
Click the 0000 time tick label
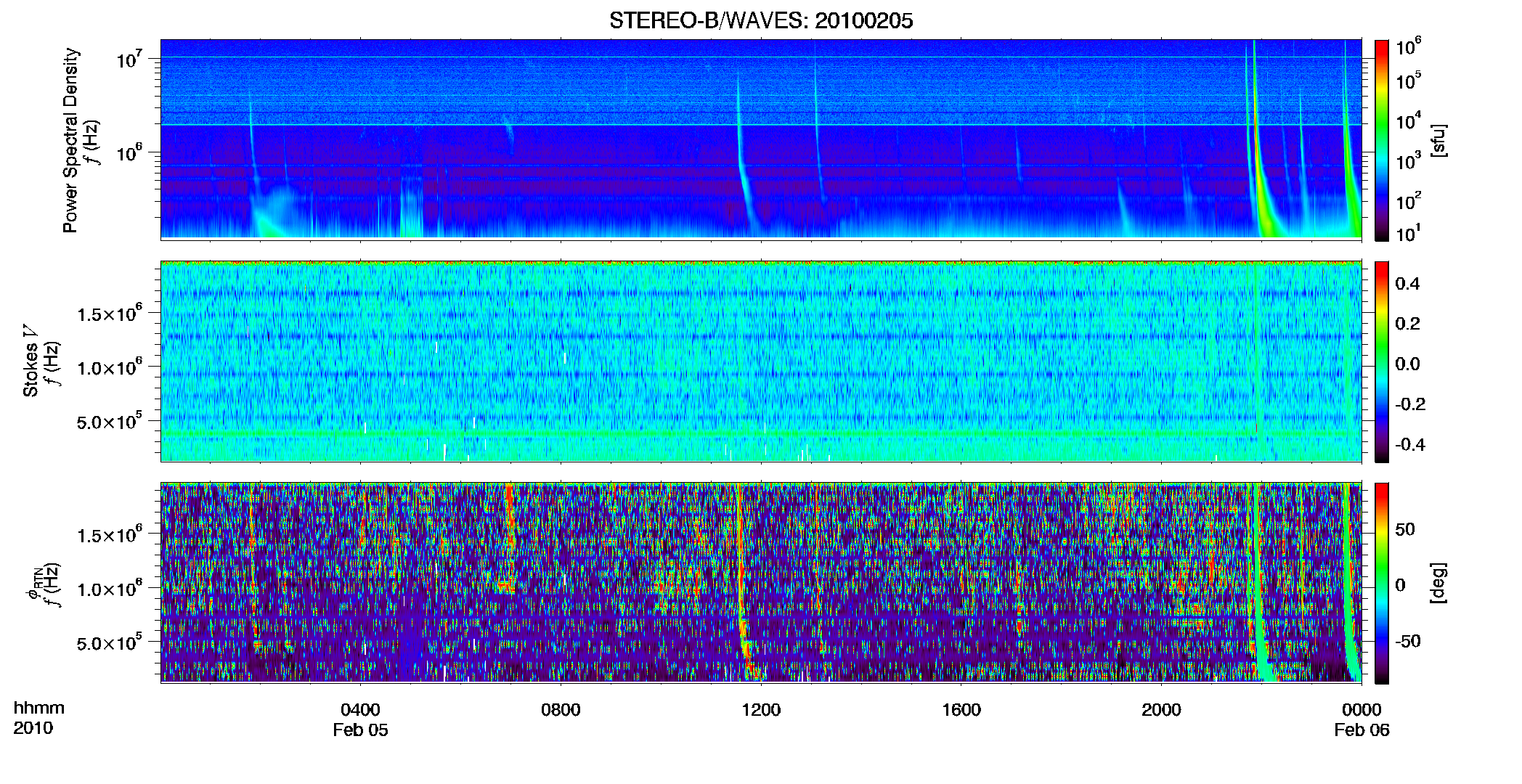coord(1362,709)
